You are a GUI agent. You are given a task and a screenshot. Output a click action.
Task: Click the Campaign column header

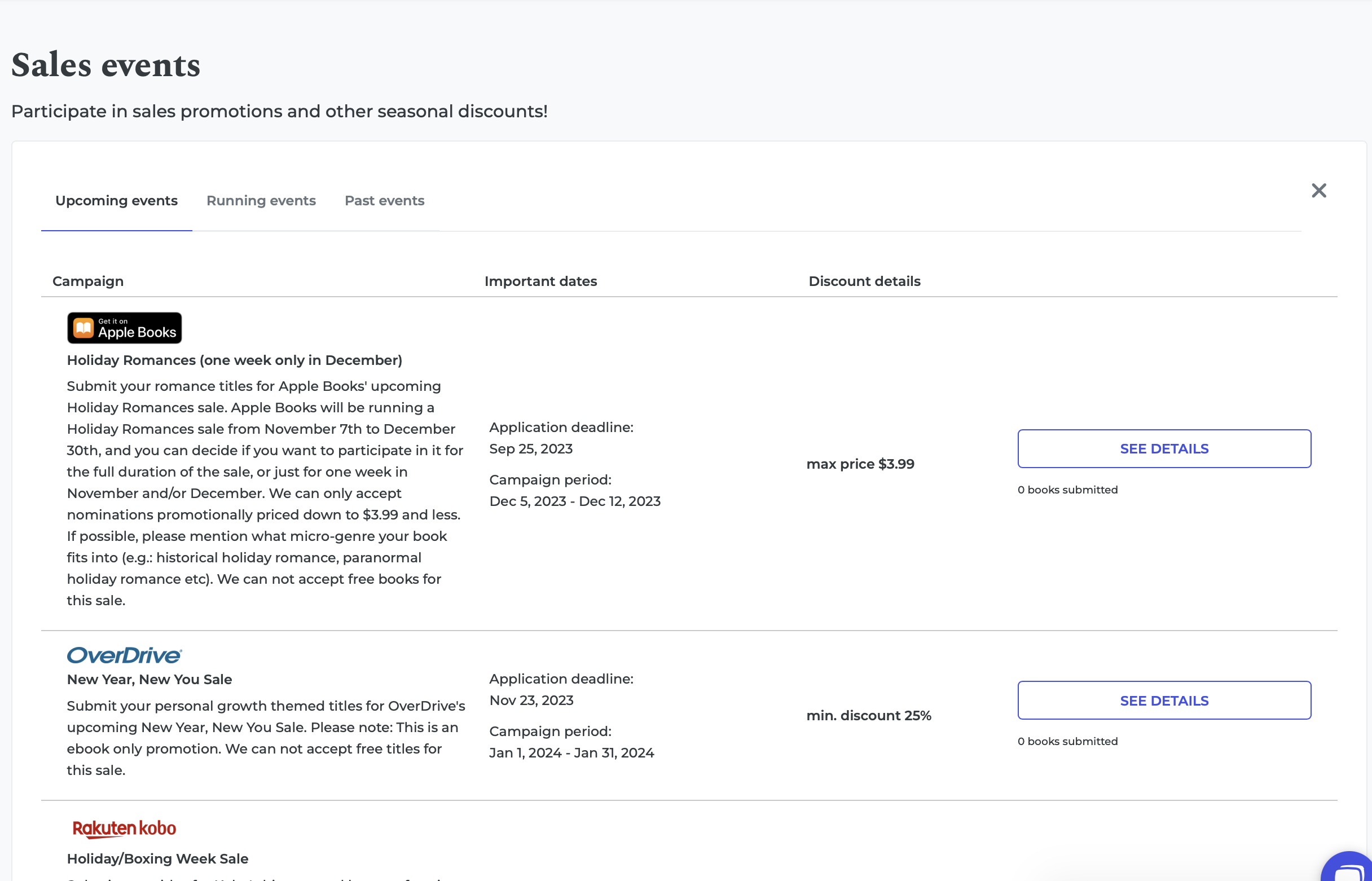(x=88, y=281)
